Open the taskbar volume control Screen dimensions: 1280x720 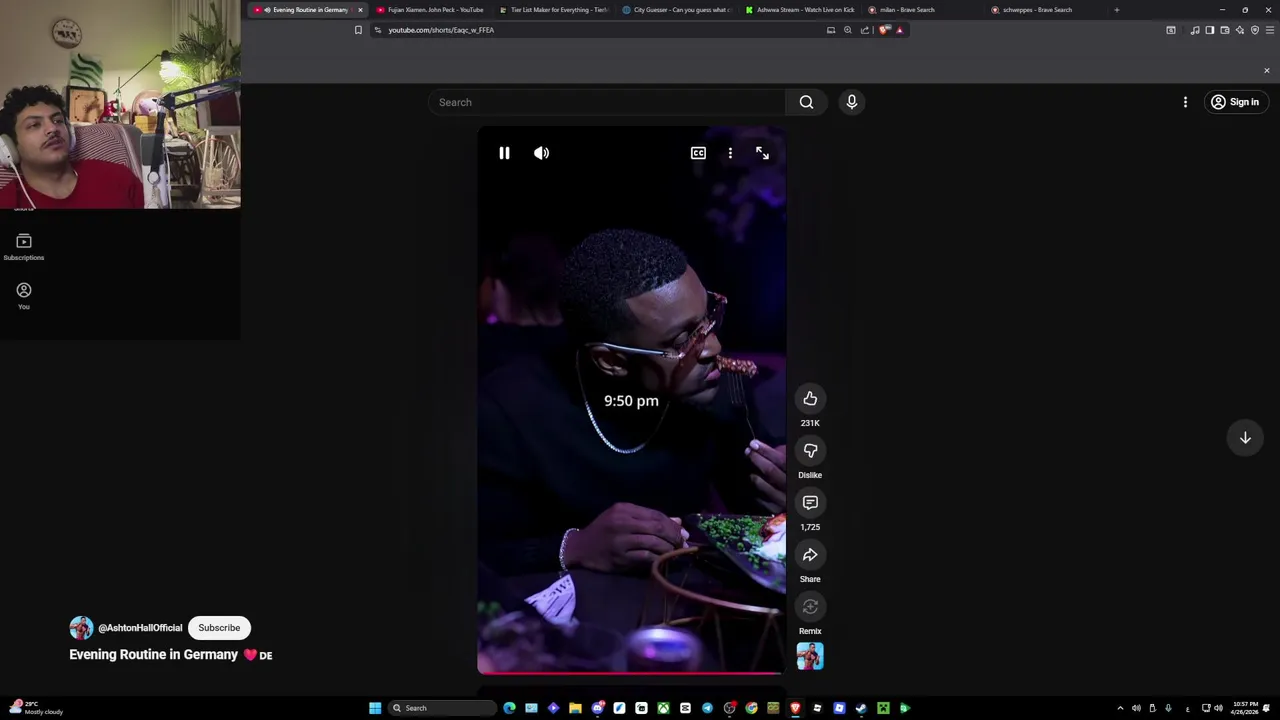point(1218,708)
